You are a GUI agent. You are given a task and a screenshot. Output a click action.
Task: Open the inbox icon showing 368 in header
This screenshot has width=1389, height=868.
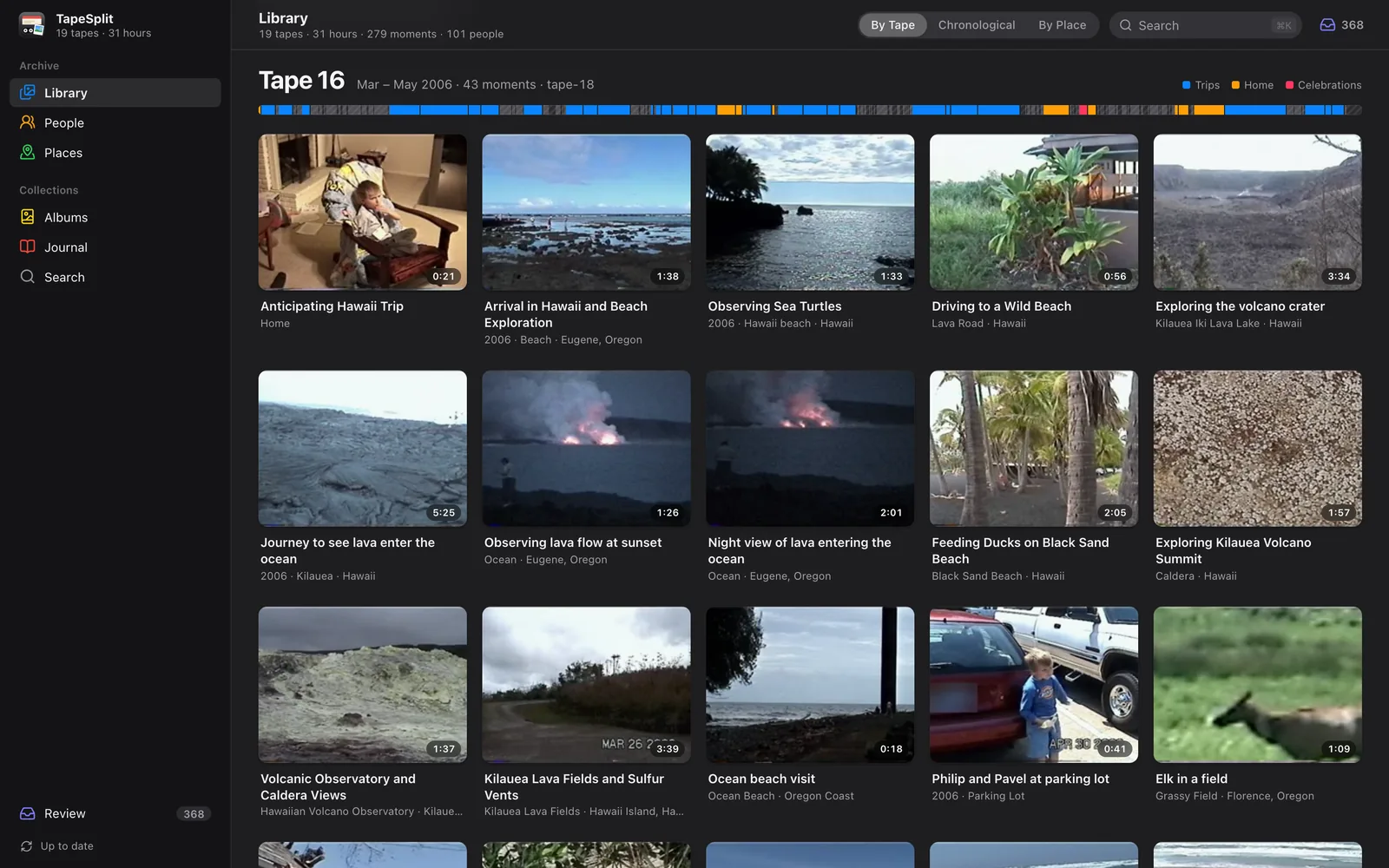(1327, 25)
